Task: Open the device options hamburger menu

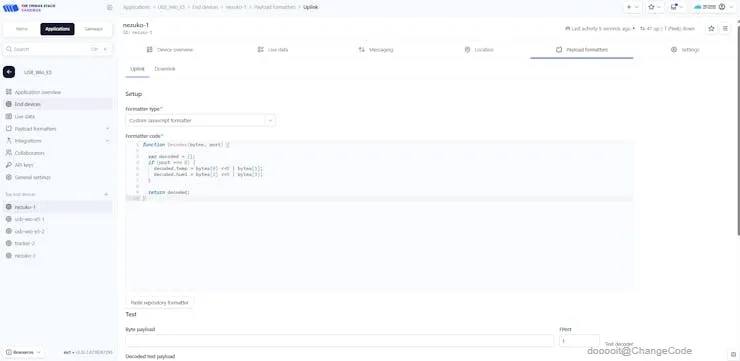Action: (x=725, y=29)
